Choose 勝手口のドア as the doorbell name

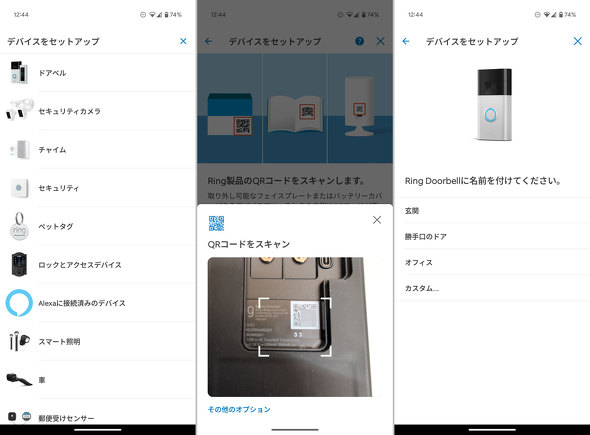(x=492, y=236)
